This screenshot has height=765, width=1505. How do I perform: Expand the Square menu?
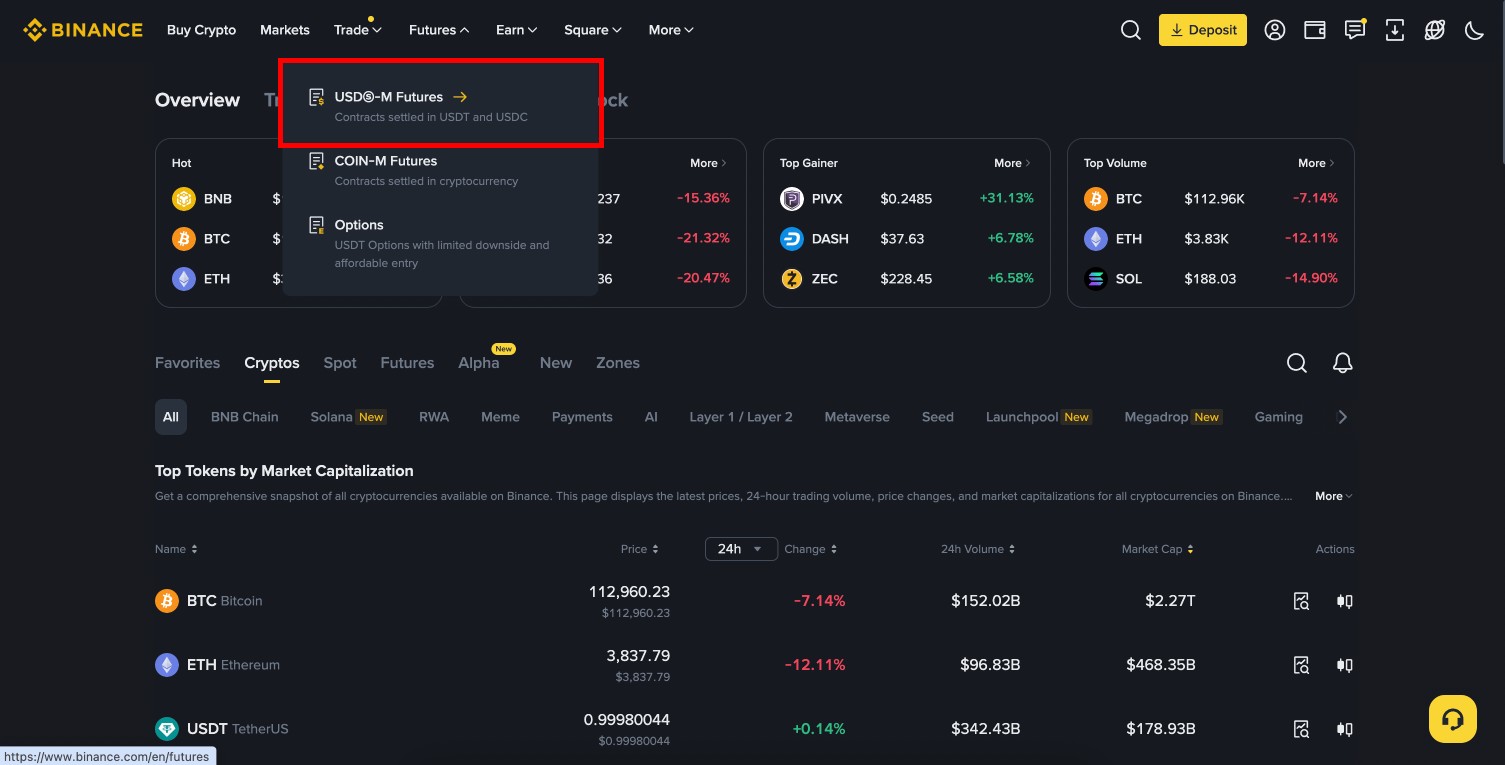[x=593, y=30]
